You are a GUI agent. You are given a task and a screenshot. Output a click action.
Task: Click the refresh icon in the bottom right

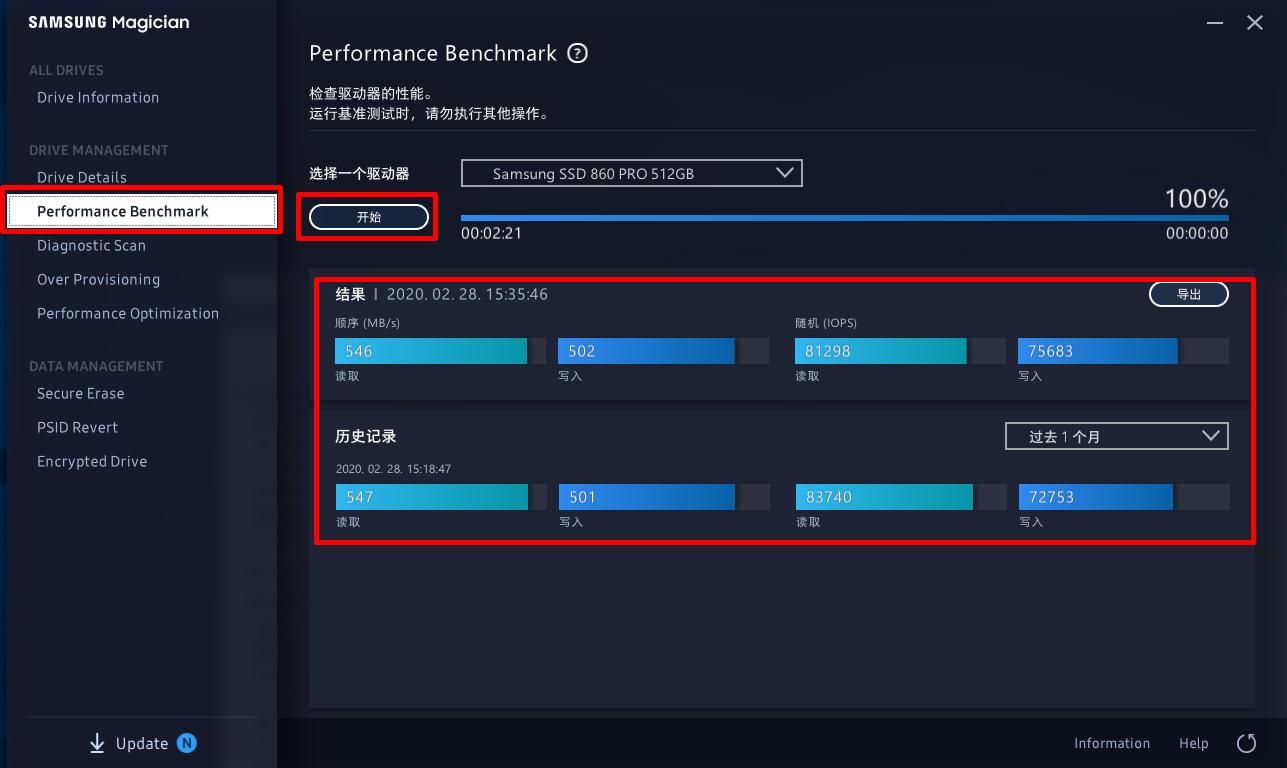coord(1246,743)
